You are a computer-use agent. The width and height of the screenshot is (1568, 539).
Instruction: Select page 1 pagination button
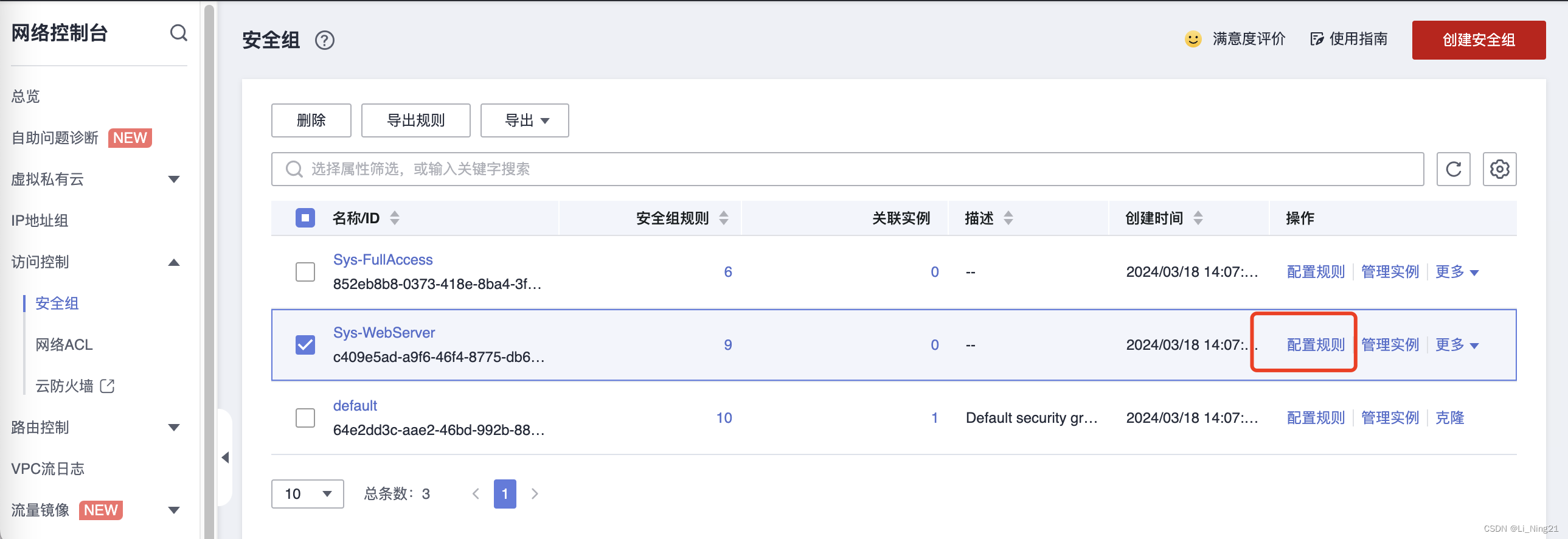click(505, 493)
